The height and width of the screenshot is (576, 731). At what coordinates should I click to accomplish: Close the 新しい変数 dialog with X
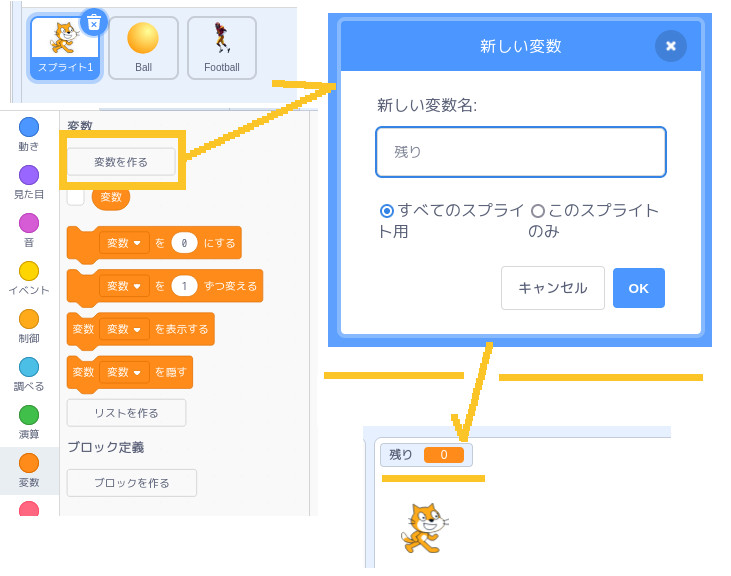[670, 46]
